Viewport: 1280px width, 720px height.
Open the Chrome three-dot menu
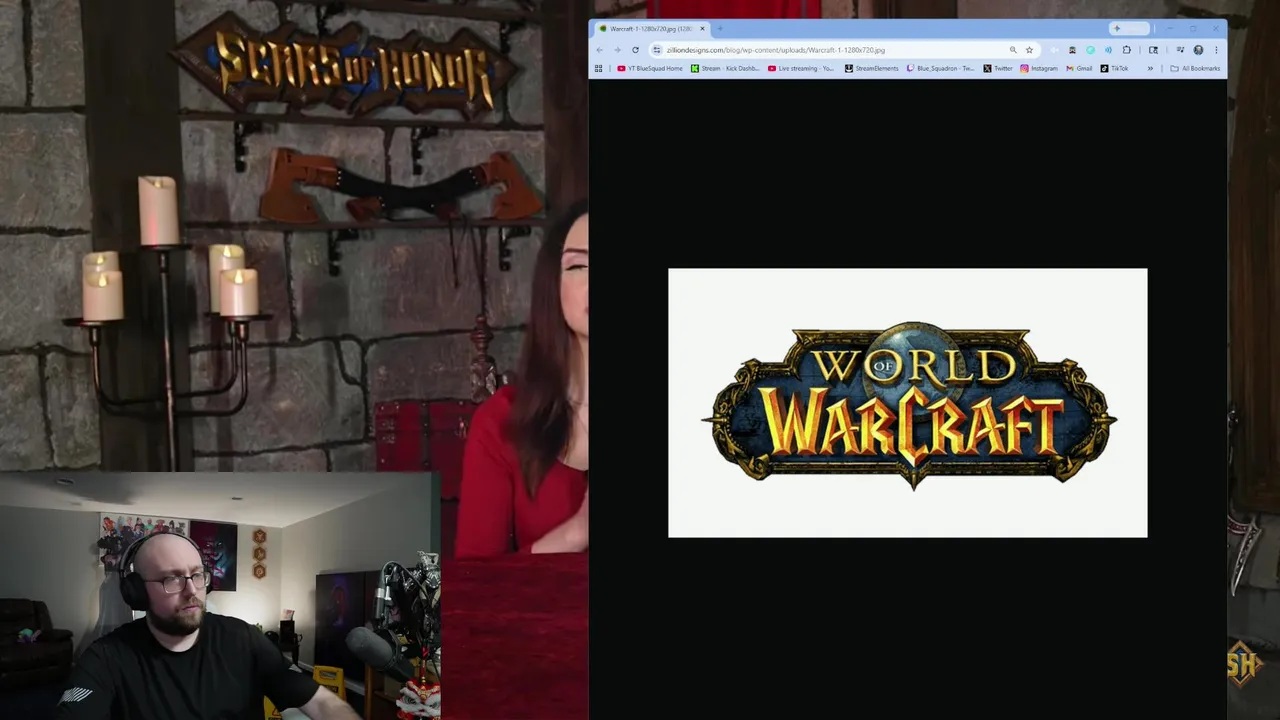(x=1216, y=50)
